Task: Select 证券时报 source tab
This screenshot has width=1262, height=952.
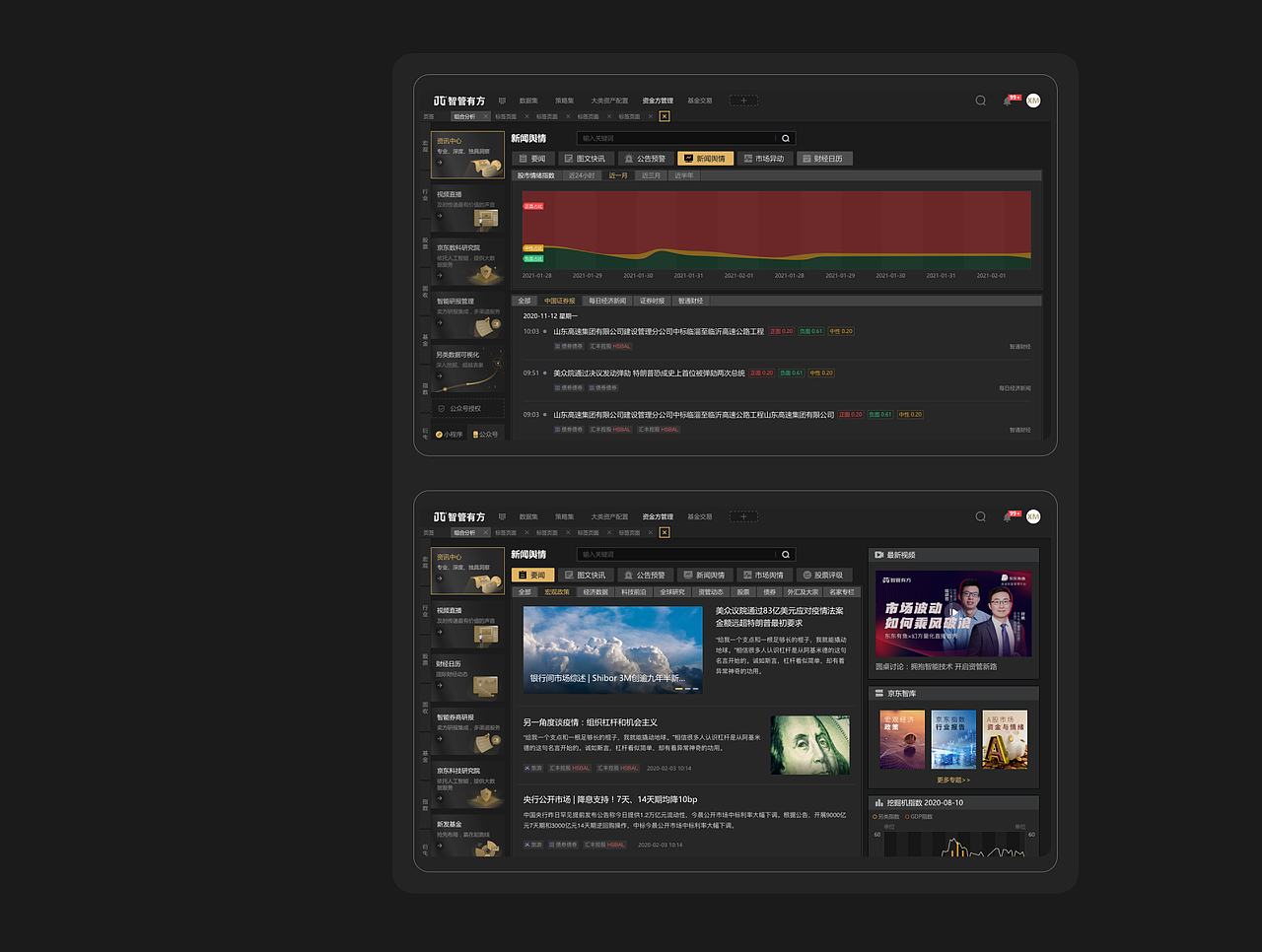Action: [652, 301]
